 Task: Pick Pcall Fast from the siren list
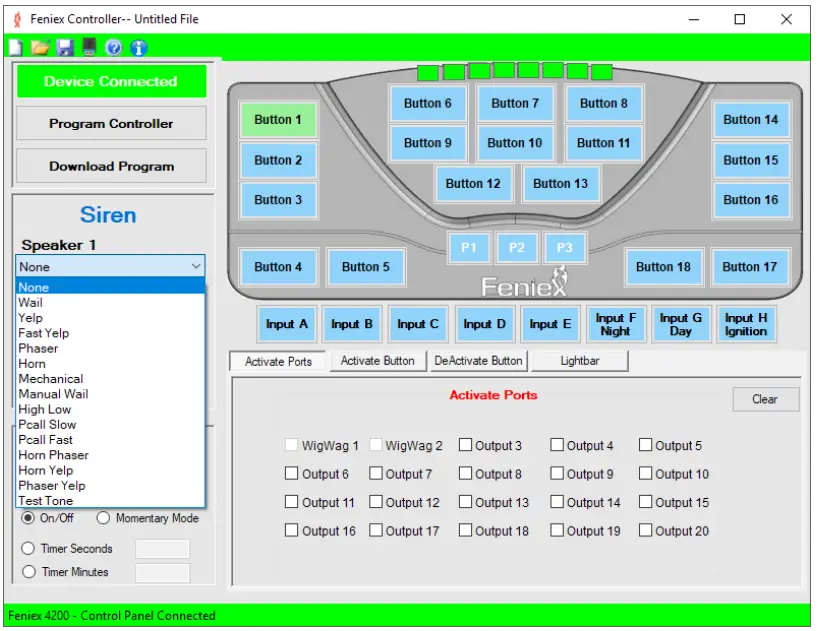coord(110,440)
